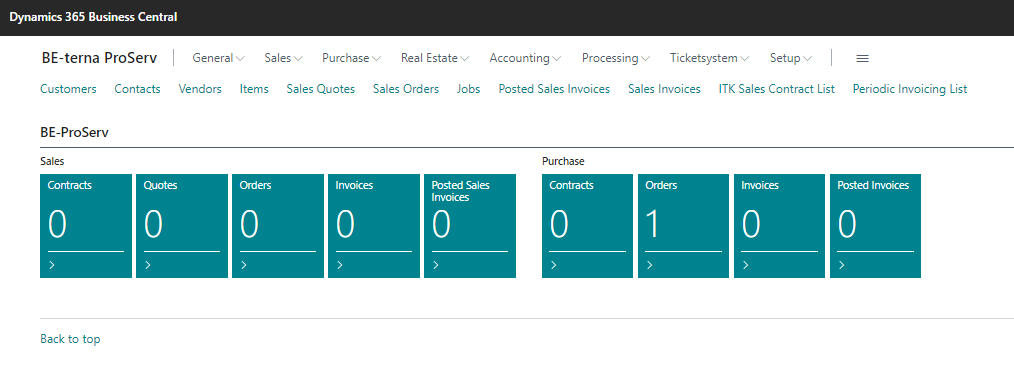
Task: Open Posted Sales Invoices navigation link
Action: tap(554, 89)
